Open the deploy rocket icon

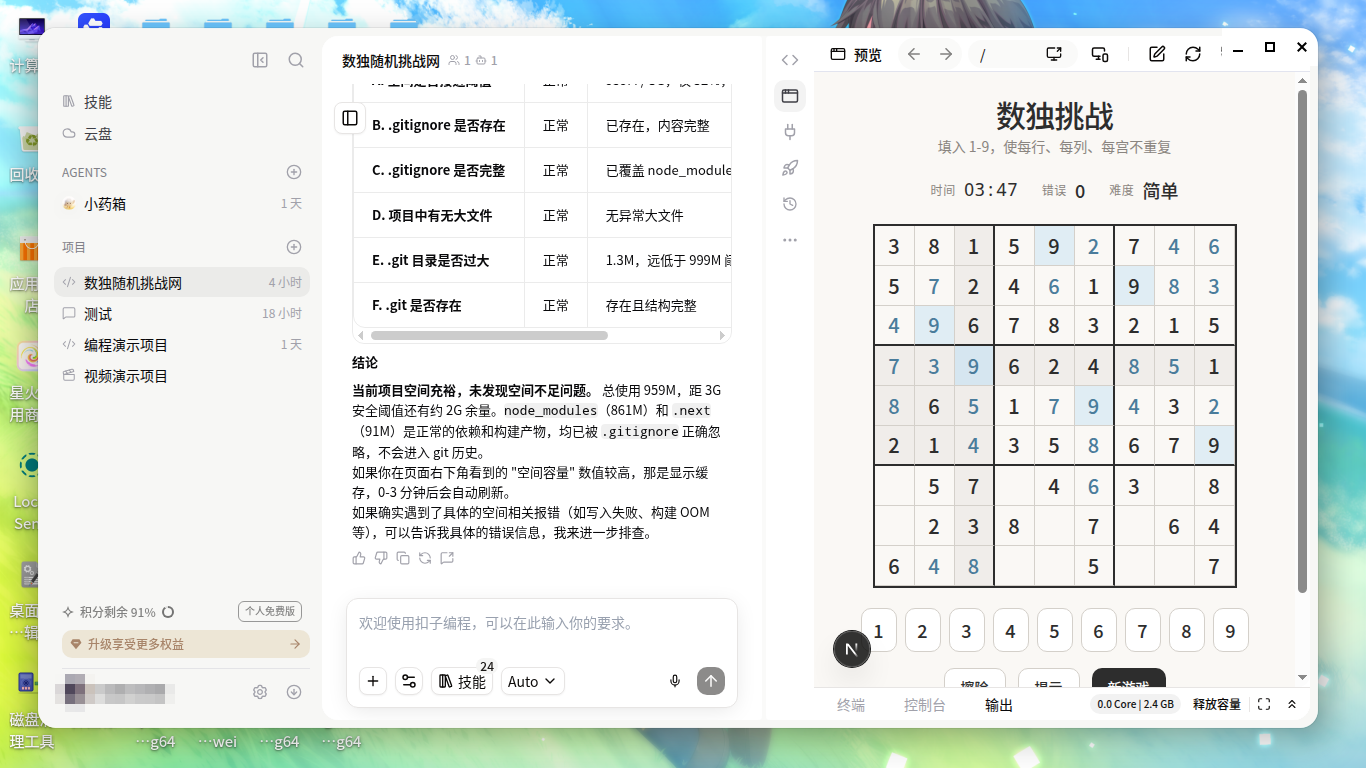[x=790, y=168]
